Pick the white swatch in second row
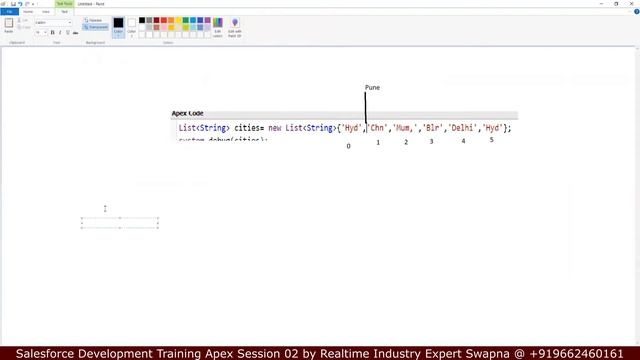Viewport: 640px width, 360px height. coord(142,27)
